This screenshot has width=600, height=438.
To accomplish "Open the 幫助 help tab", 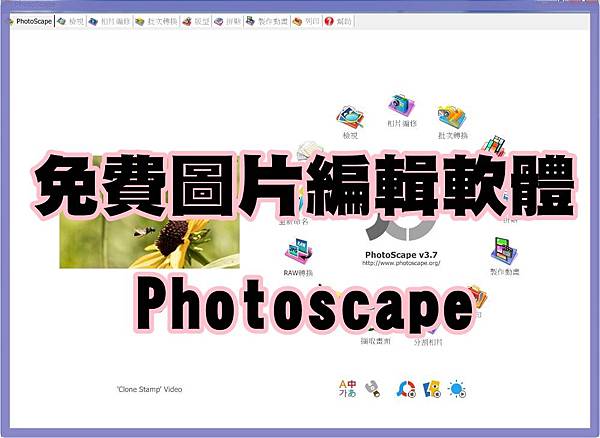I will pos(338,21).
